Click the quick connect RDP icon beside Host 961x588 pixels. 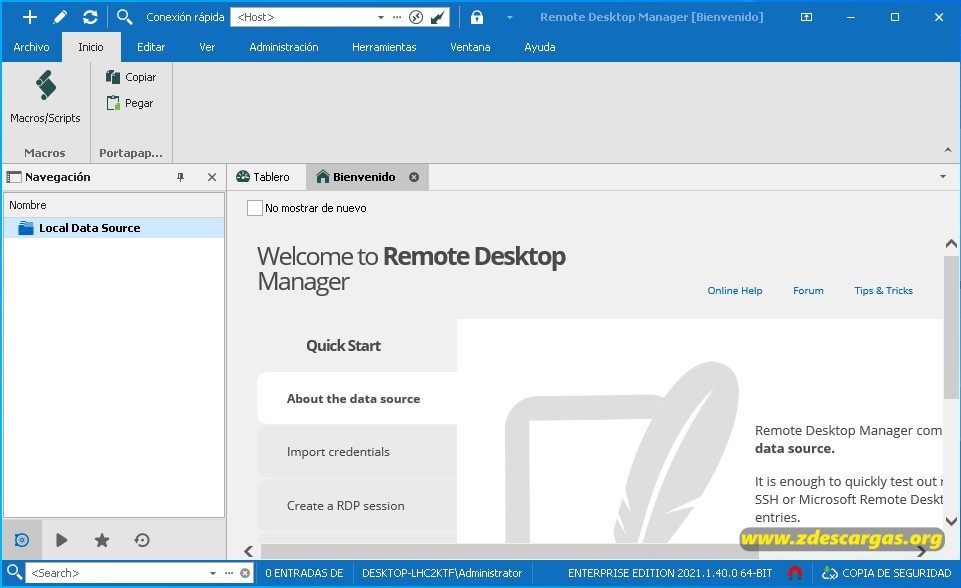(416, 17)
